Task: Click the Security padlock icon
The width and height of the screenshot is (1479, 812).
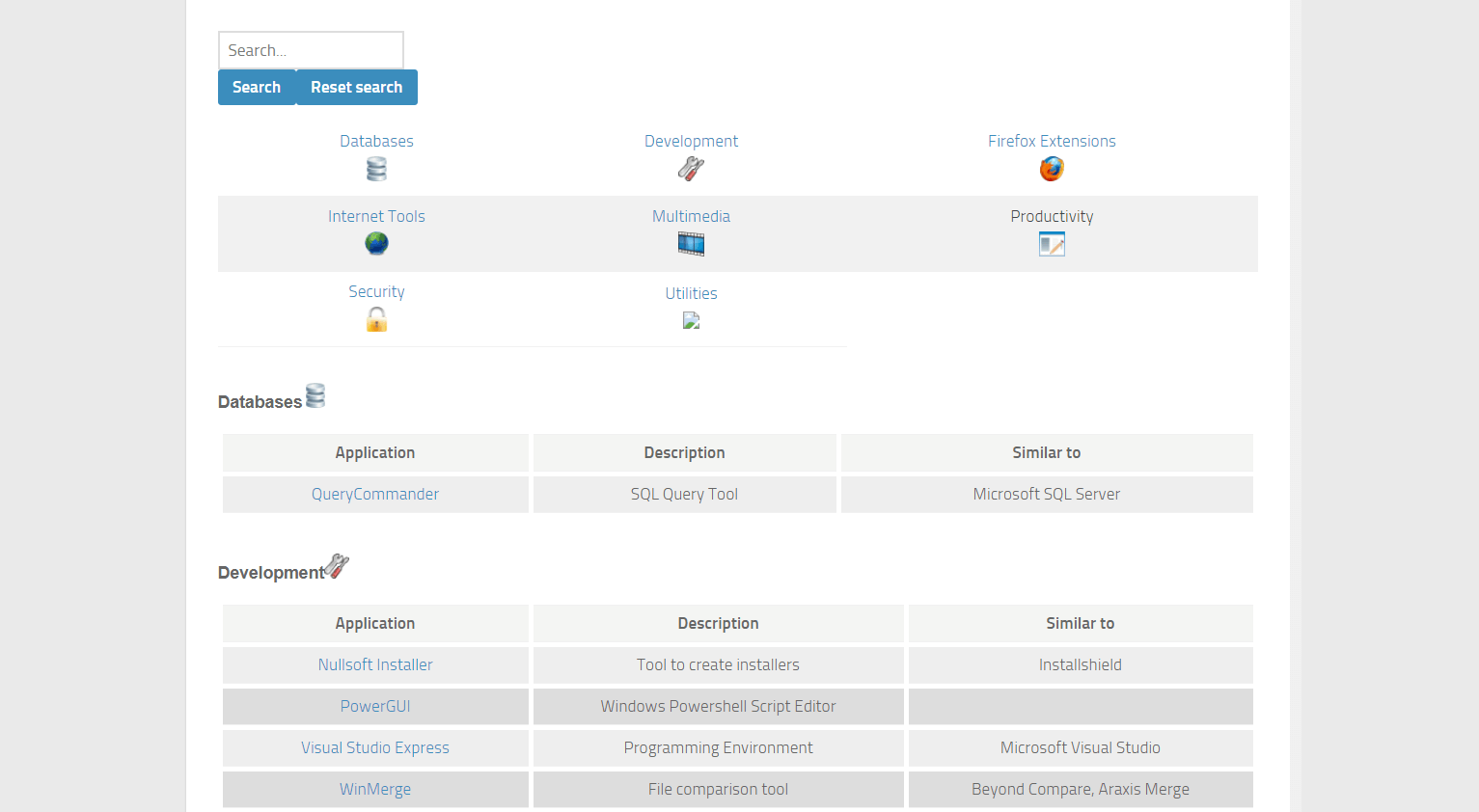Action: (376, 319)
